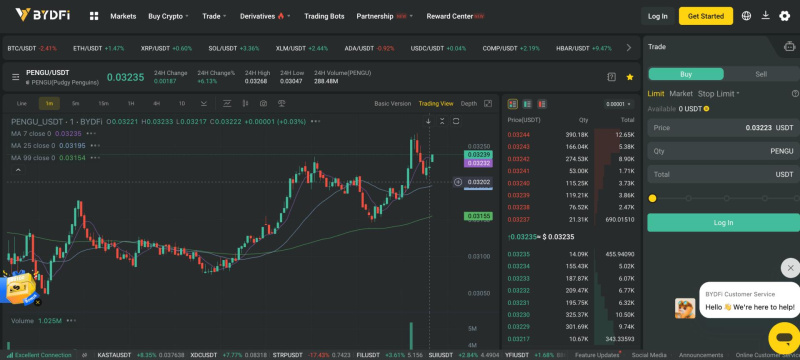The image size is (800, 360).
Task: Click the chart refresh loop icon
Action: 456,121
